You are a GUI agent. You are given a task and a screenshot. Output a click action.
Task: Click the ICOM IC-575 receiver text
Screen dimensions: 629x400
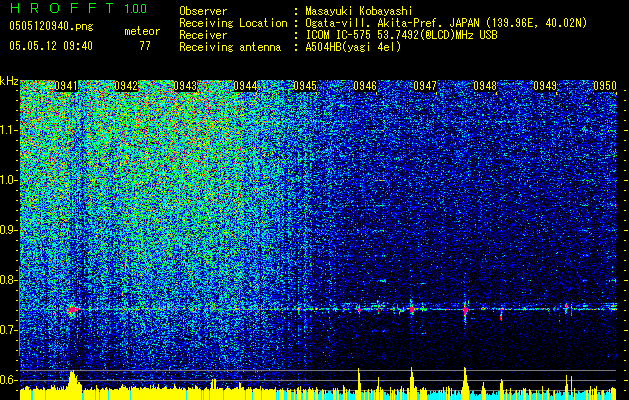[x=401, y=35]
